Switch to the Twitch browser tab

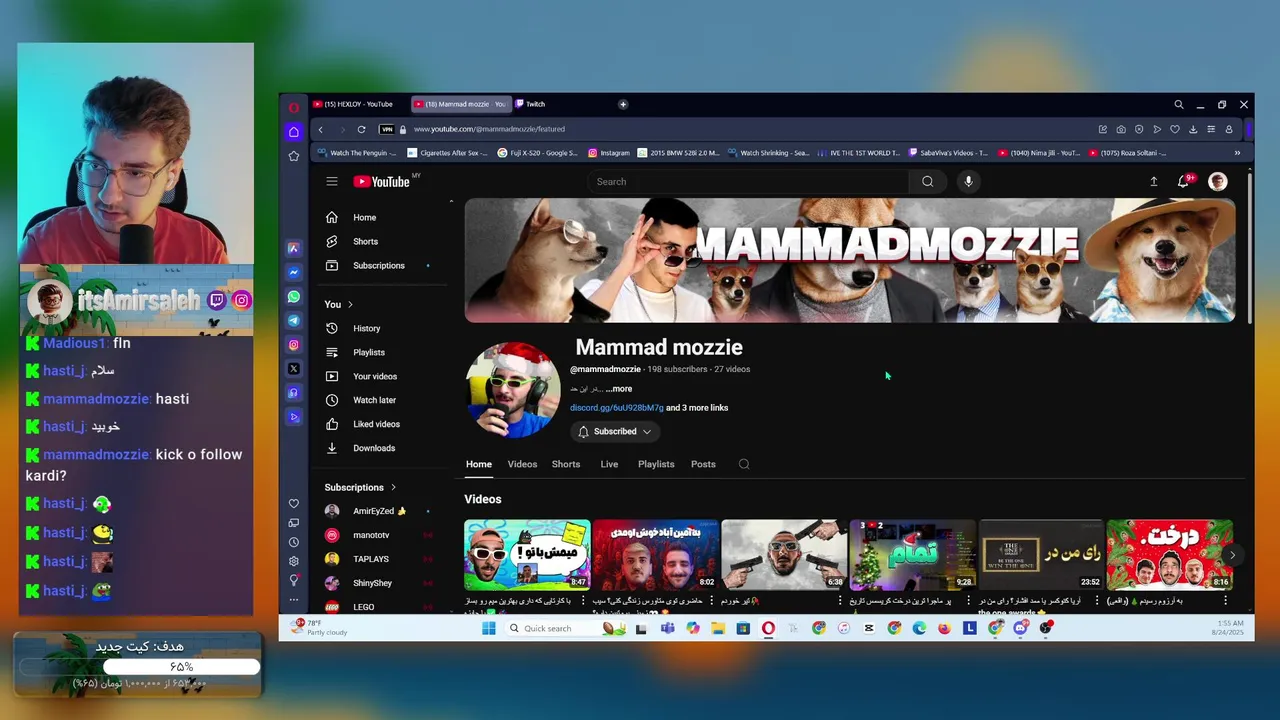point(535,104)
